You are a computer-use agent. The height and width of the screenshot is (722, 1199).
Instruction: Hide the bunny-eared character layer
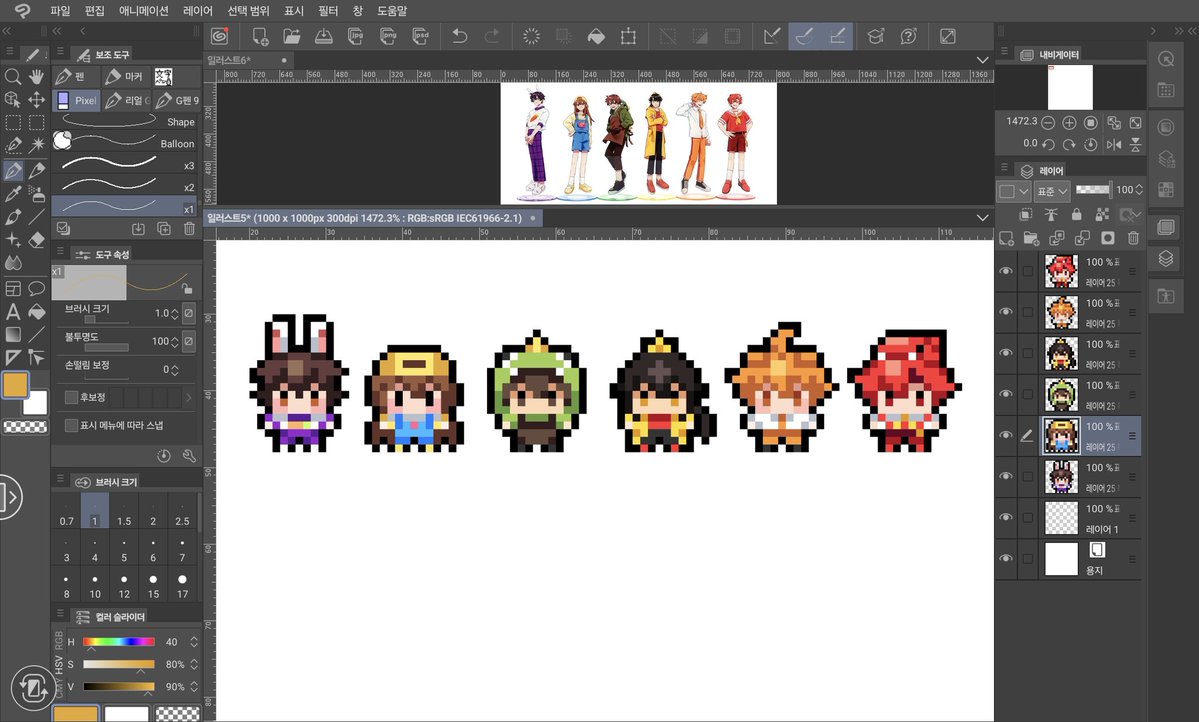tap(1006, 476)
